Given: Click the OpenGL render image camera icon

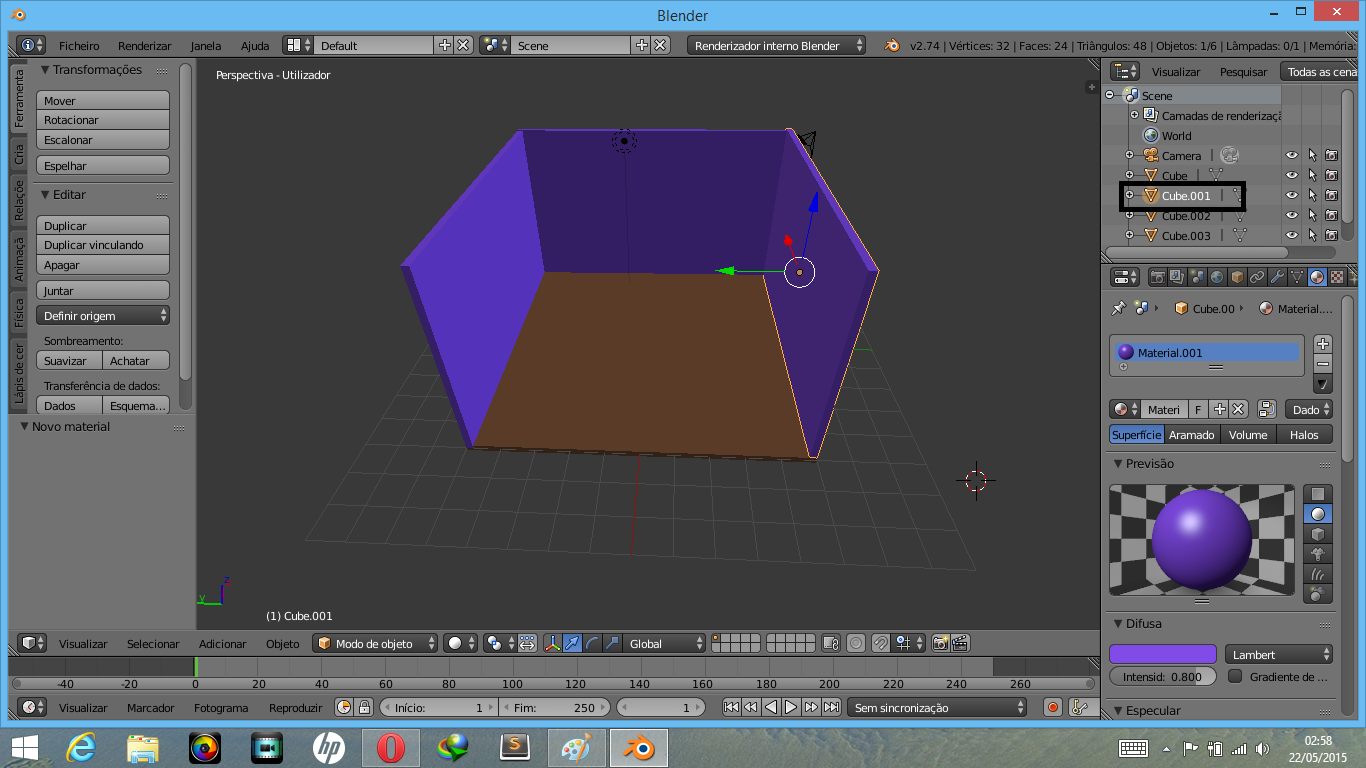Looking at the screenshot, I should tap(940, 644).
